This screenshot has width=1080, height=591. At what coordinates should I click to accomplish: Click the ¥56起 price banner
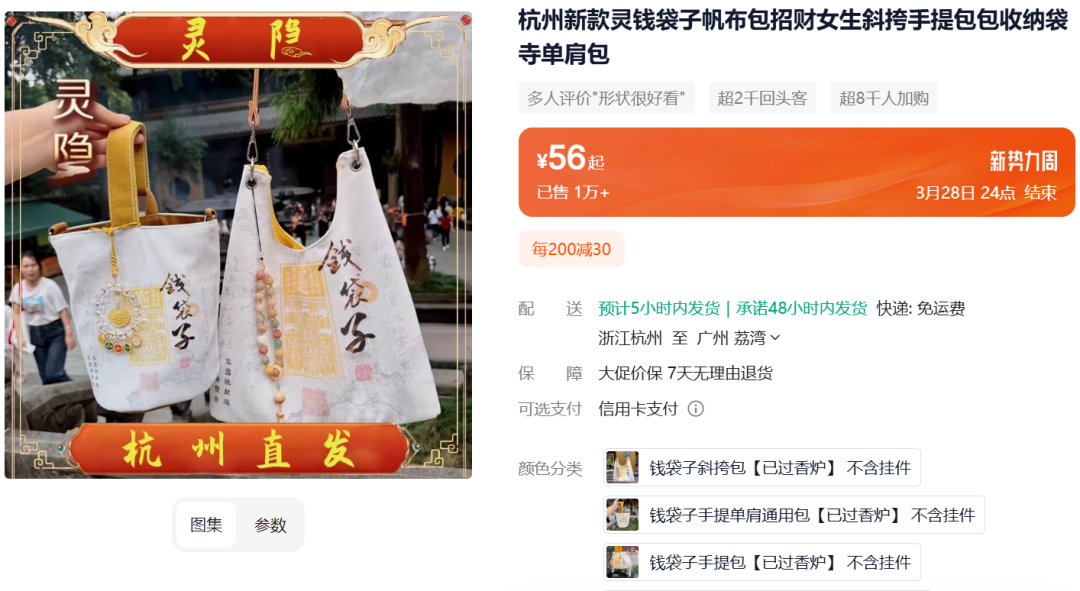[796, 172]
